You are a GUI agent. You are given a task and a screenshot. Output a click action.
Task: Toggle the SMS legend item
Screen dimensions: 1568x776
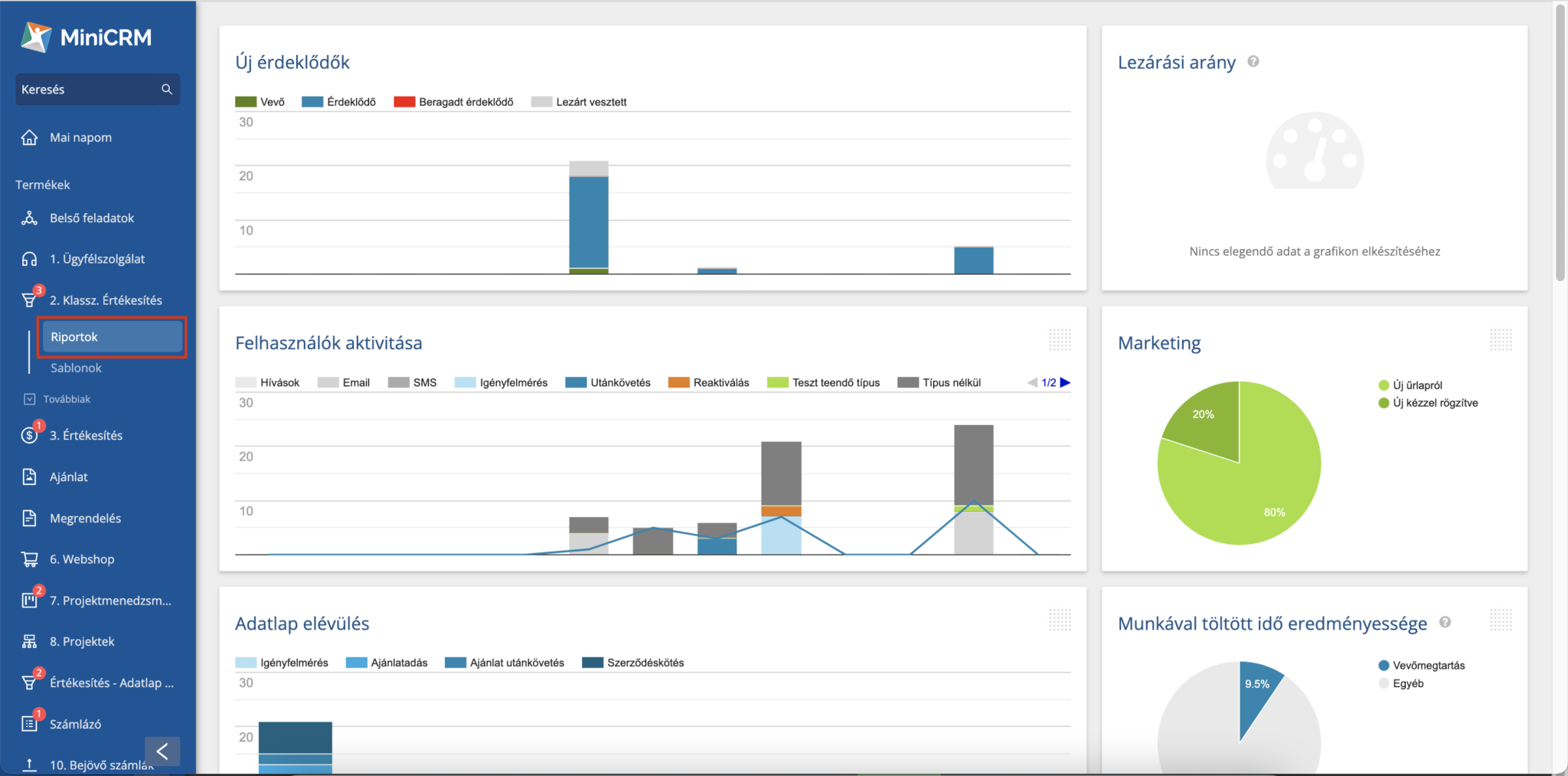(x=413, y=382)
